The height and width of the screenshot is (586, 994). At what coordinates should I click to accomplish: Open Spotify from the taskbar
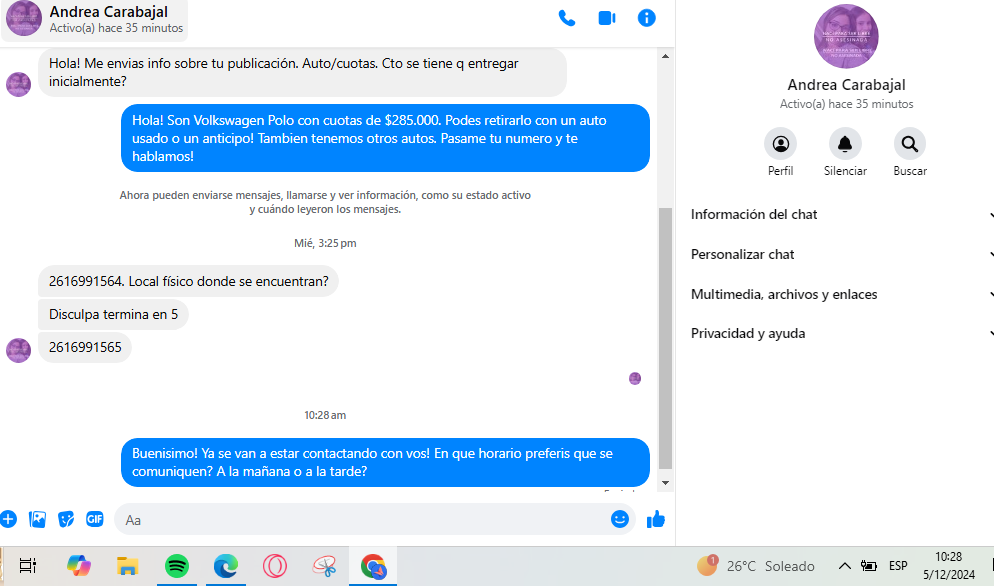[177, 566]
